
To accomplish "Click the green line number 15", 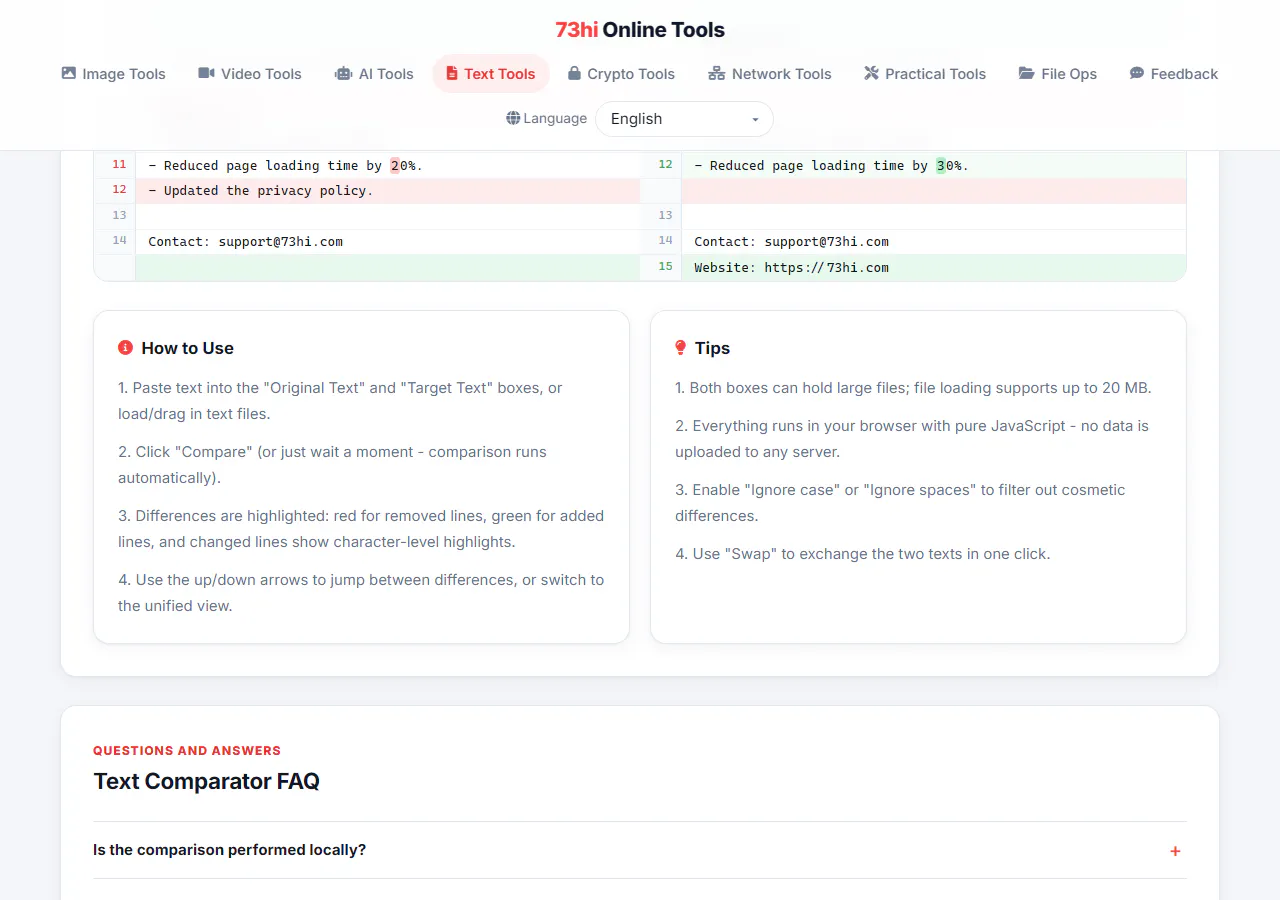I will 667,268.
